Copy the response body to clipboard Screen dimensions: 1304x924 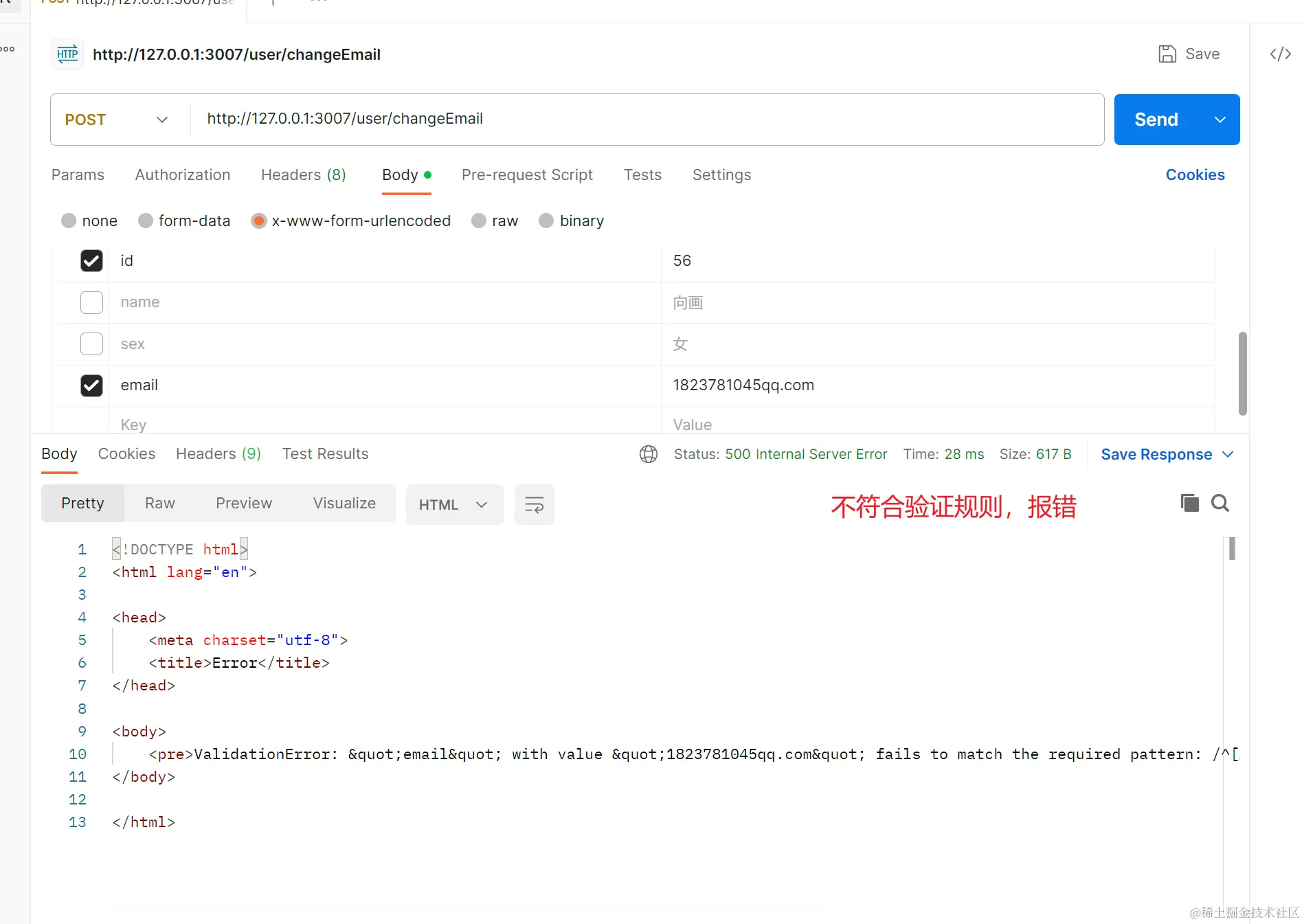coord(1189,503)
